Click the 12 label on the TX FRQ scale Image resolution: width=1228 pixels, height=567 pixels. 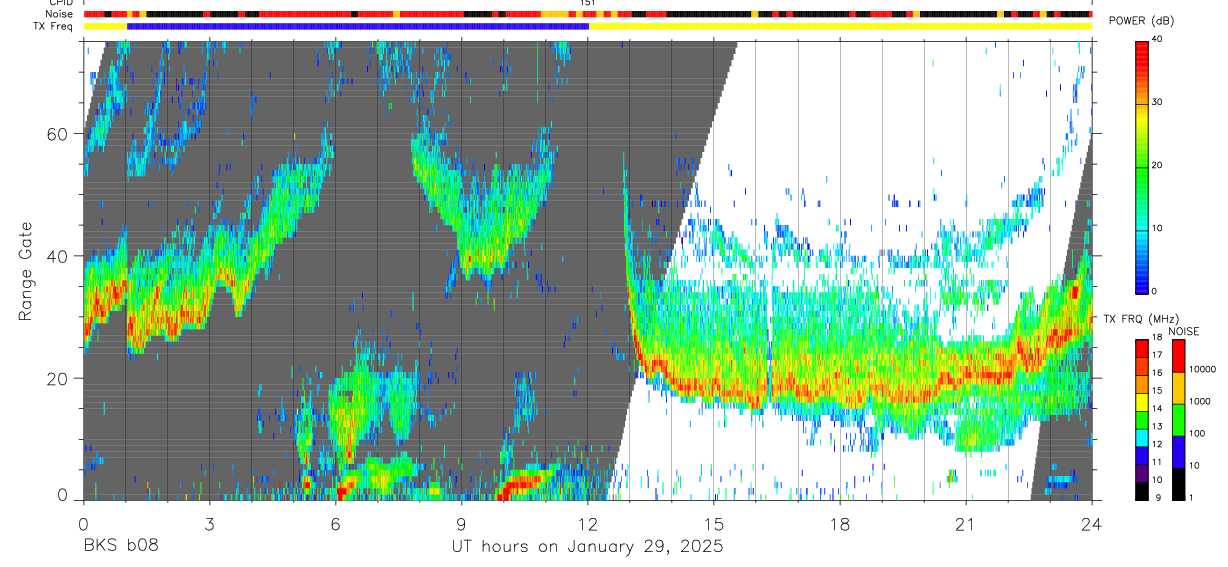(x=1158, y=444)
